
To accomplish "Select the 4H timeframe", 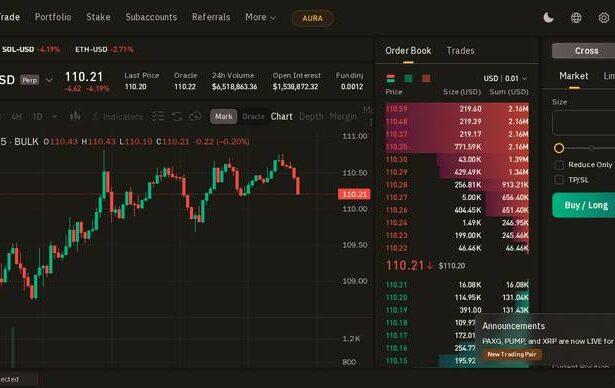I will point(16,117).
